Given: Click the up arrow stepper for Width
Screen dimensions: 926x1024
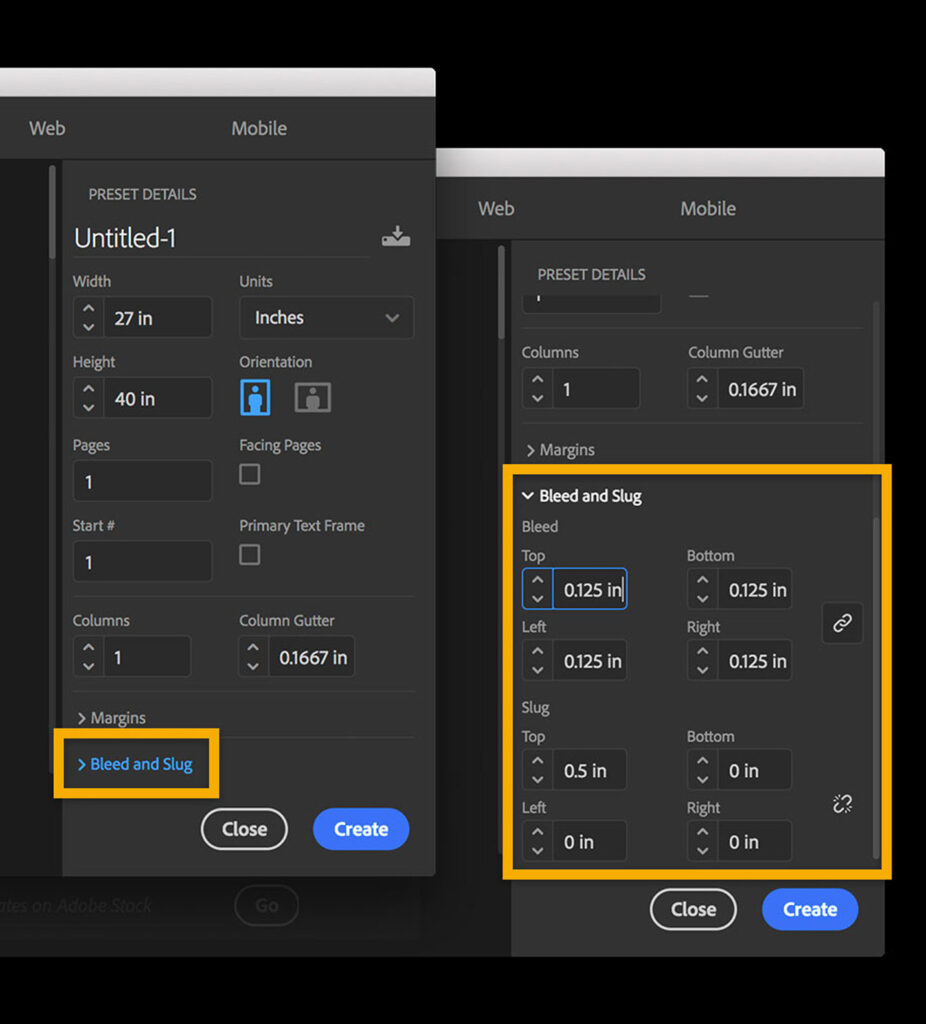Looking at the screenshot, I should (88, 308).
